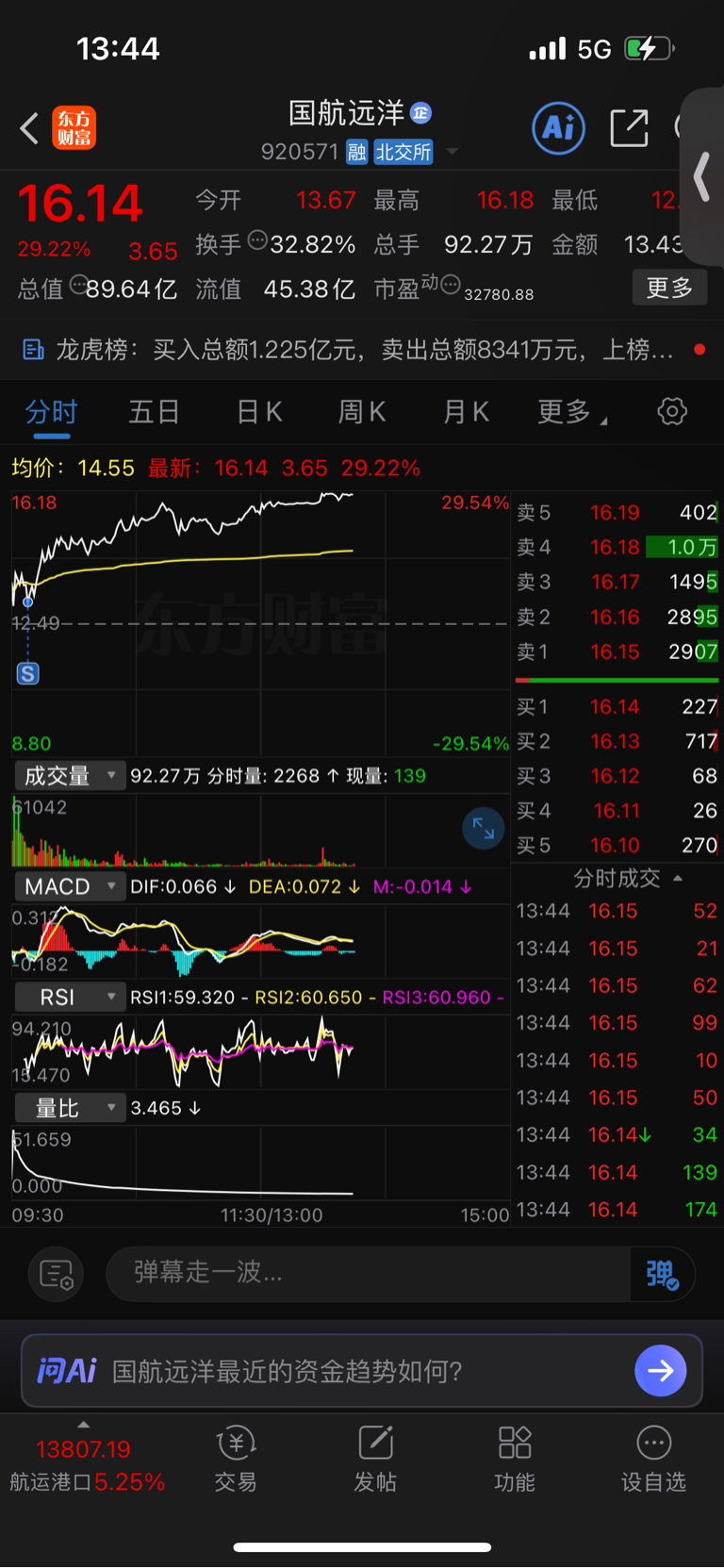
Task: Tap the 卖1 16.15 order row
Action: [617, 652]
